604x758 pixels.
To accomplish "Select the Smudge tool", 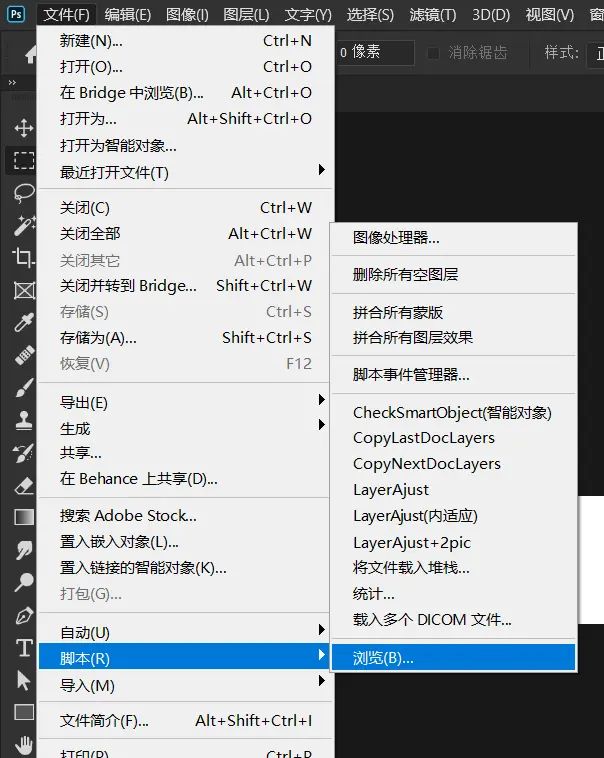I will pos(24,550).
